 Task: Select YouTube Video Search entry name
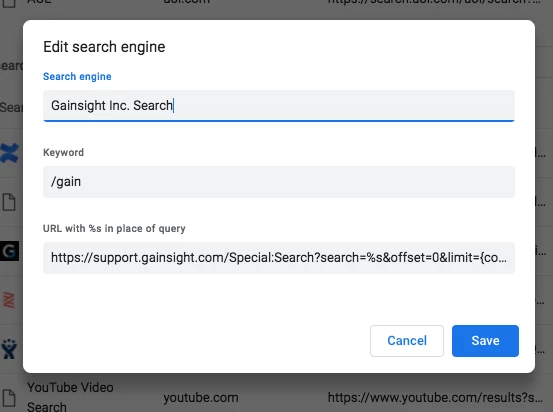(70, 397)
